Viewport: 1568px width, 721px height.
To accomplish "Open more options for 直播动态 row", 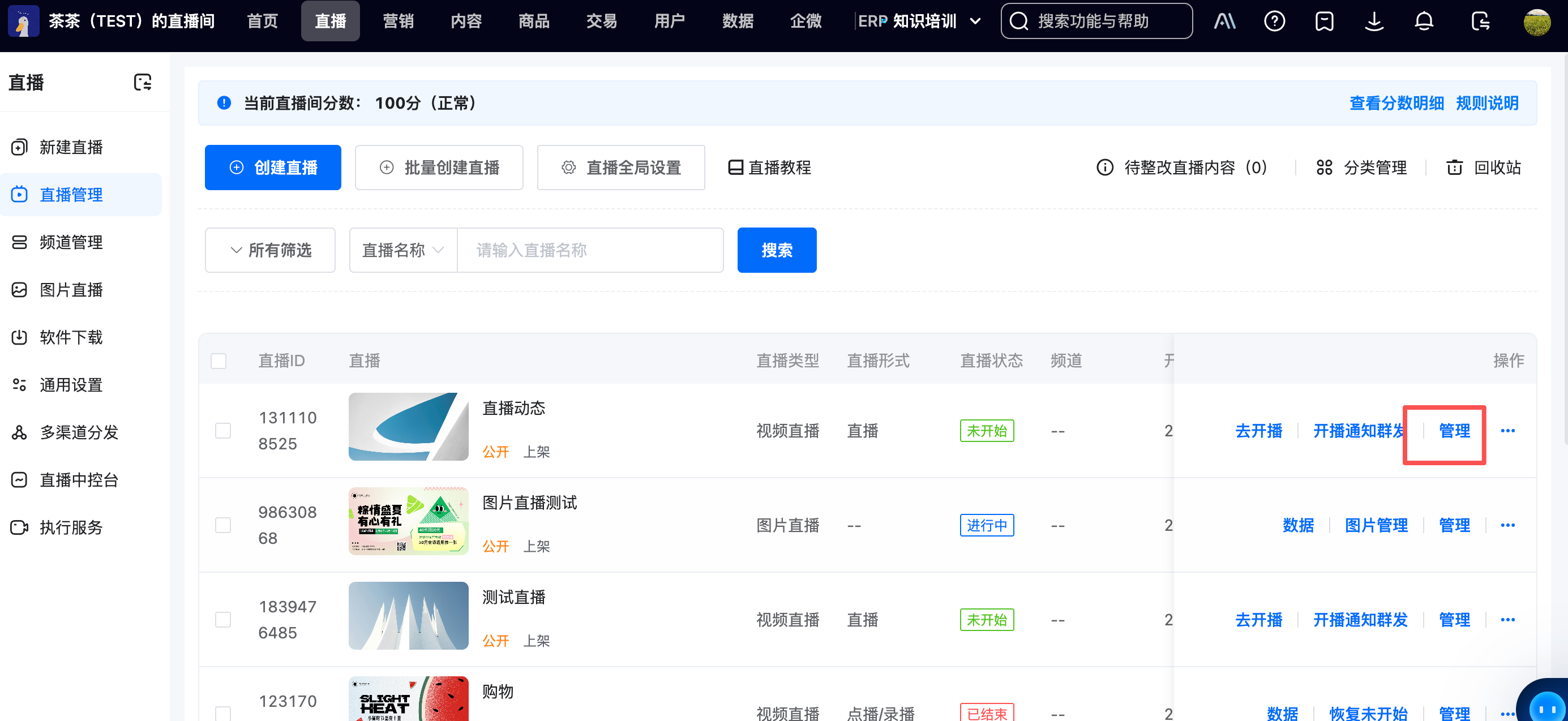I will 1507,431.
